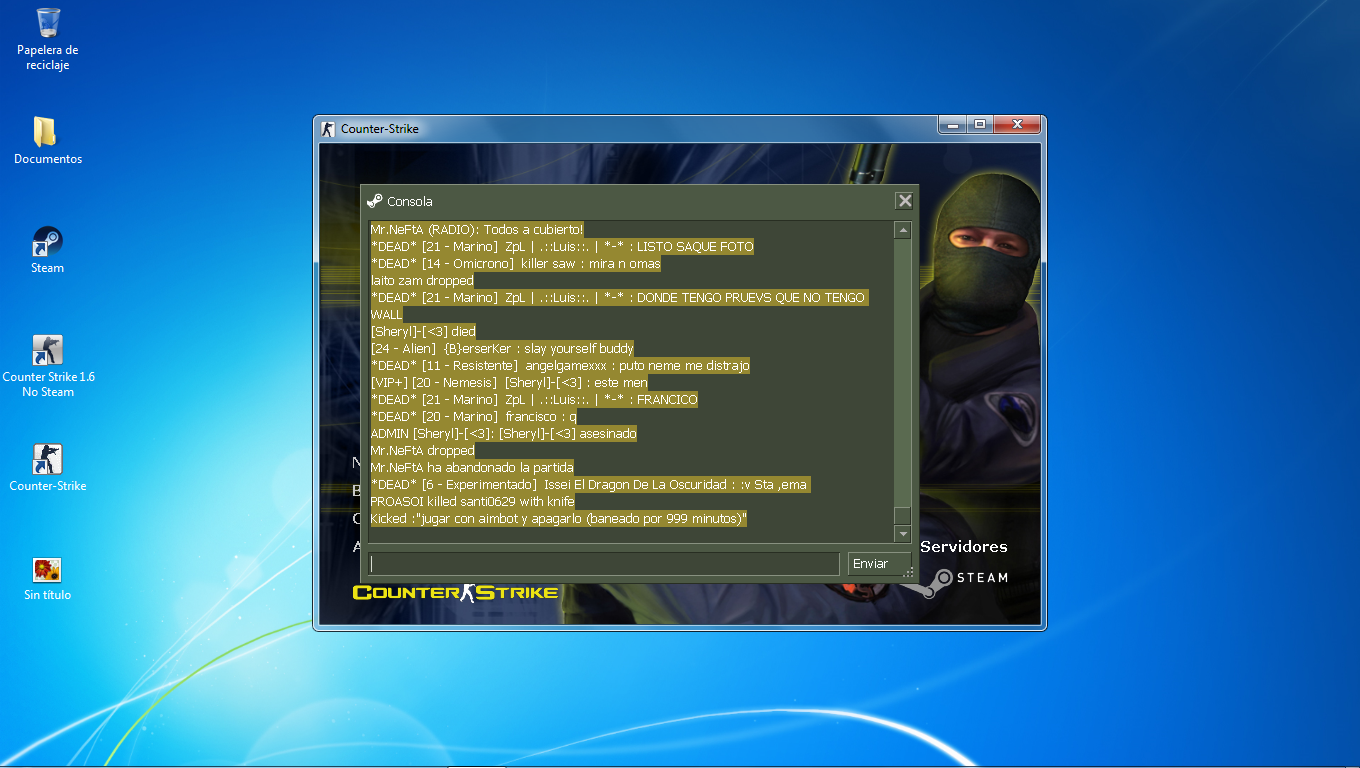Click line "laito zam dropped"
The height and width of the screenshot is (768, 1360).
coord(422,281)
